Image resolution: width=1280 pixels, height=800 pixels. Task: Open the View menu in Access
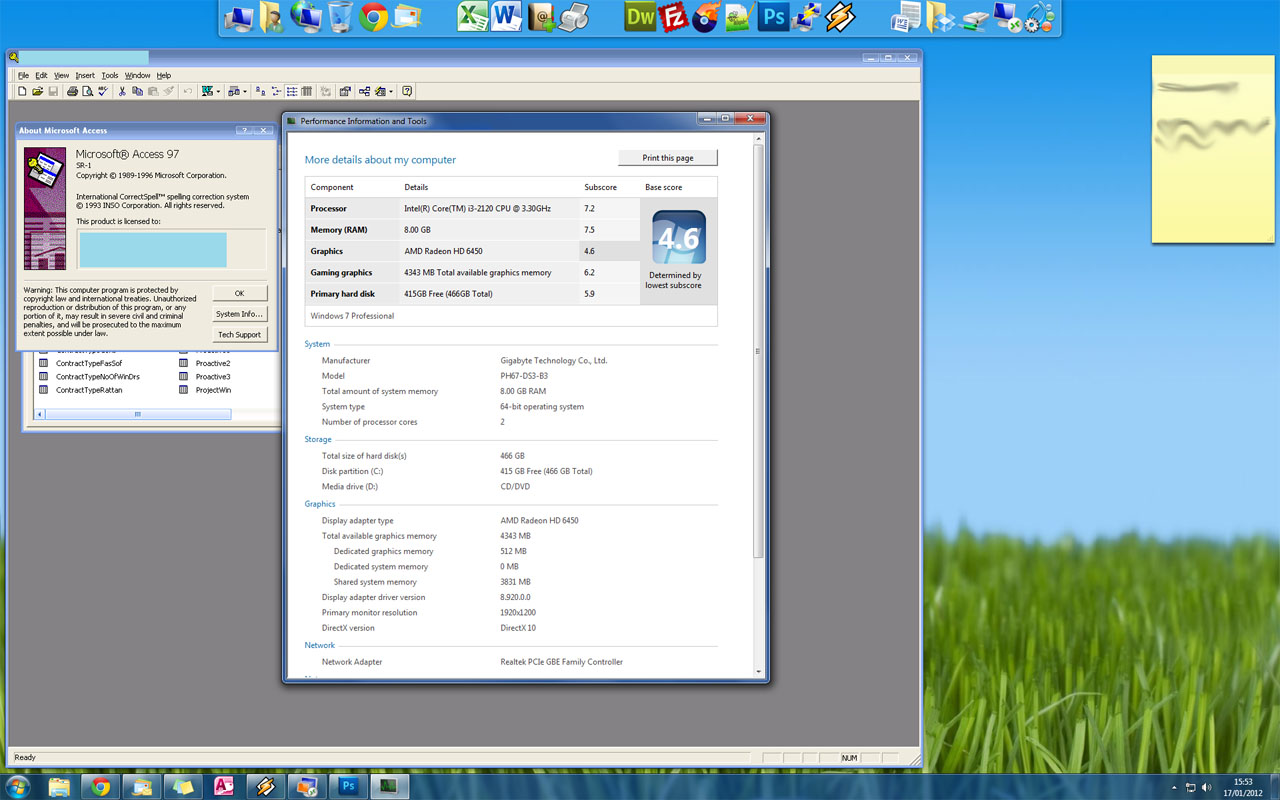coord(61,75)
